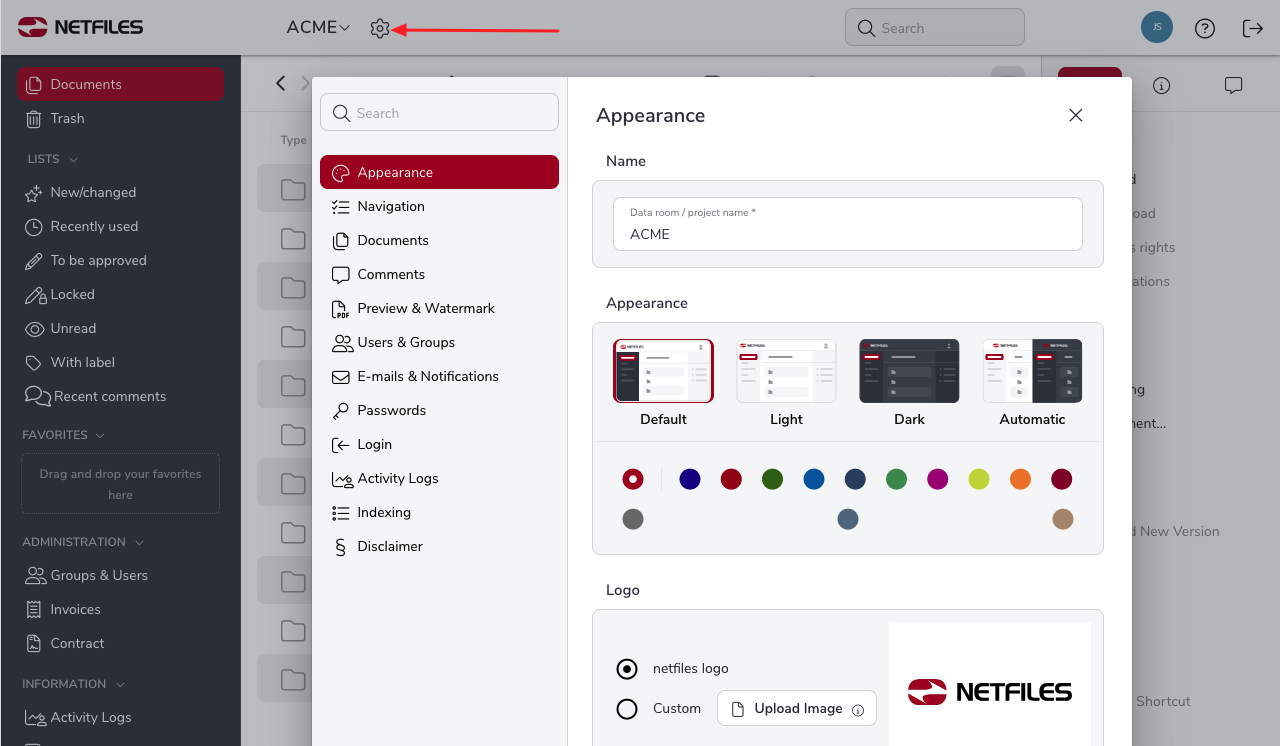Click Upload Image button
Viewport: 1280px width, 746px height.
[x=797, y=708]
